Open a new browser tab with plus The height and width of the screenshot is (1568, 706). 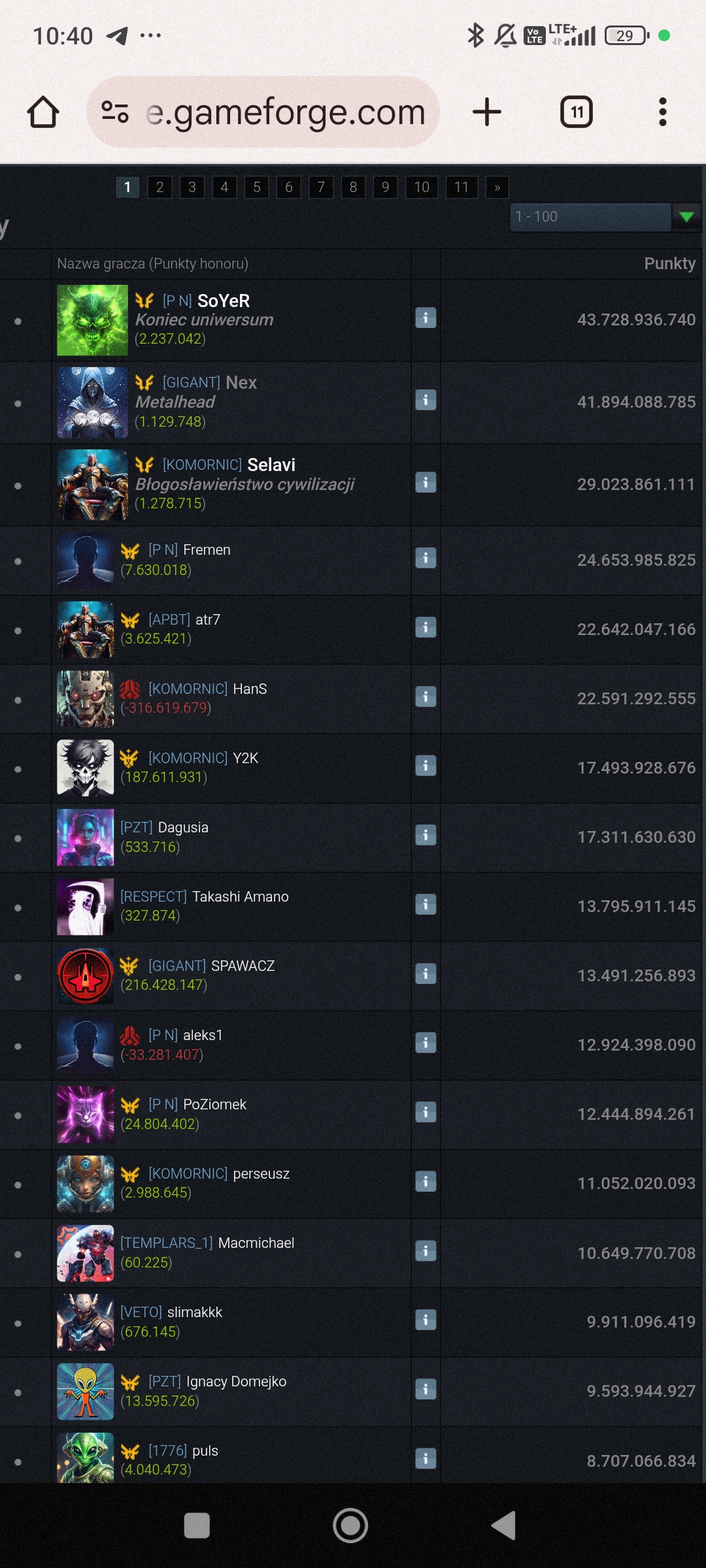click(487, 112)
